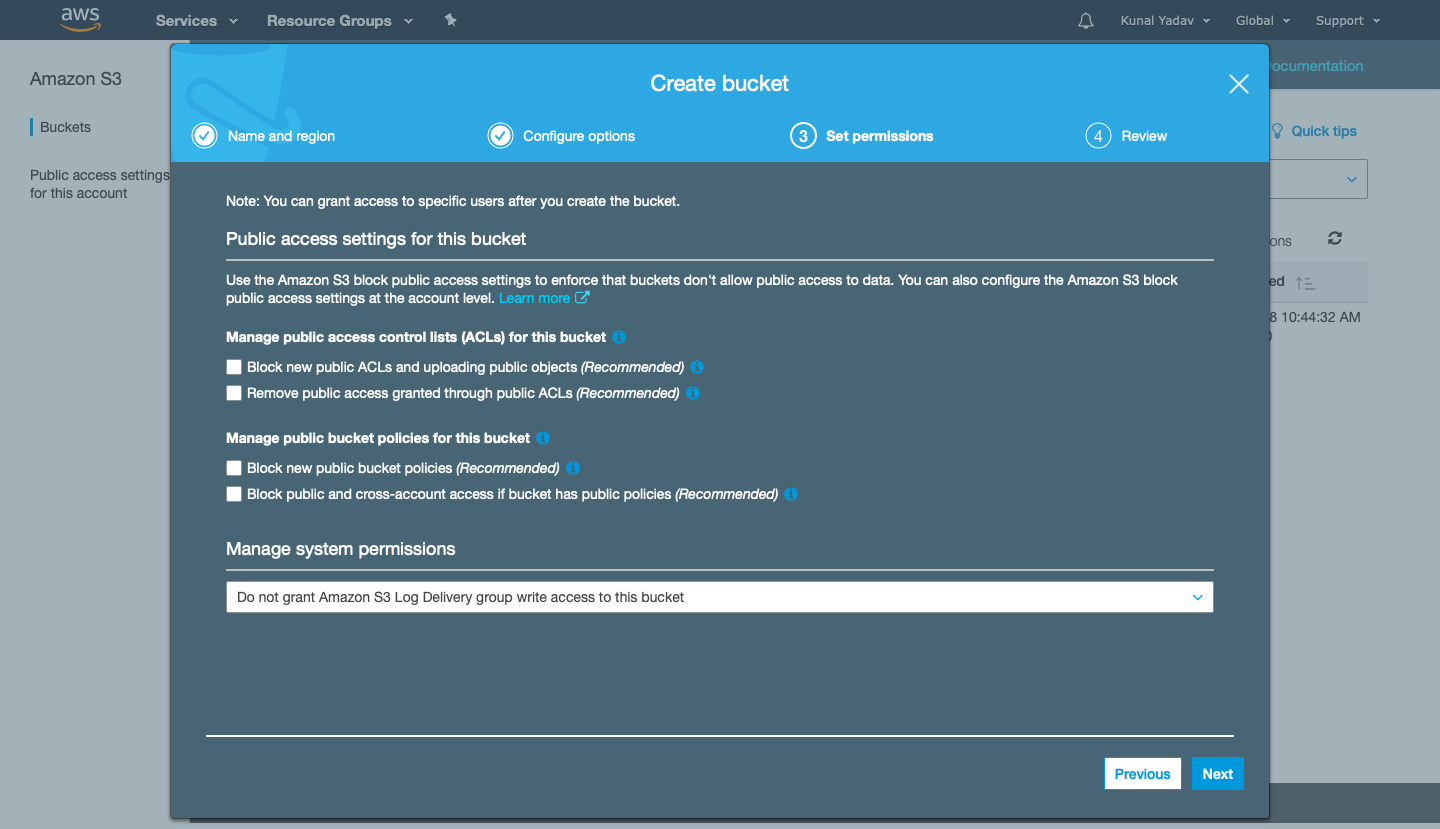Viewport: 1440px width, 829px height.
Task: Open the Global region dropdown
Action: pyautogui.click(x=1263, y=20)
